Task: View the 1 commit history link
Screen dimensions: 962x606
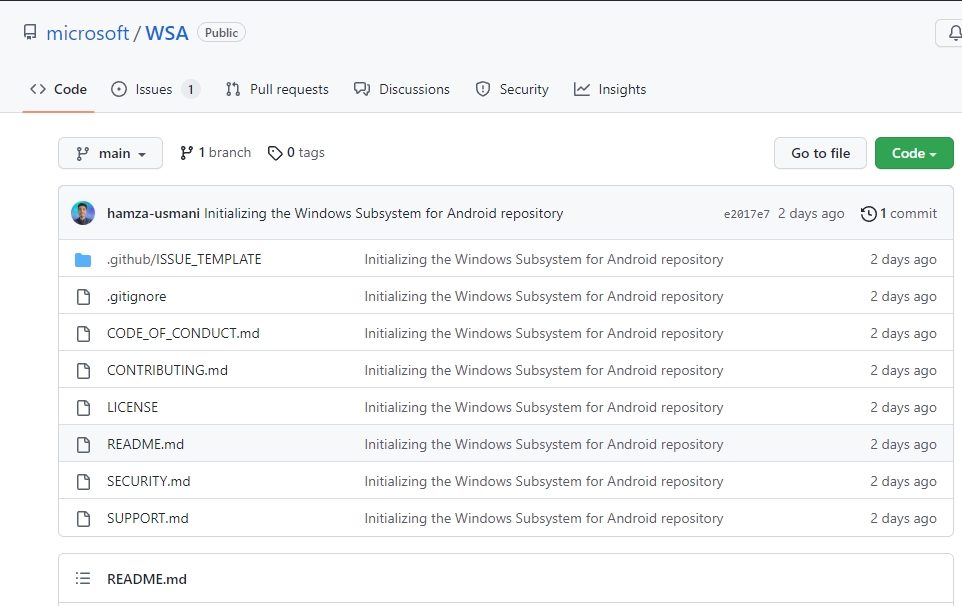Action: coord(899,213)
